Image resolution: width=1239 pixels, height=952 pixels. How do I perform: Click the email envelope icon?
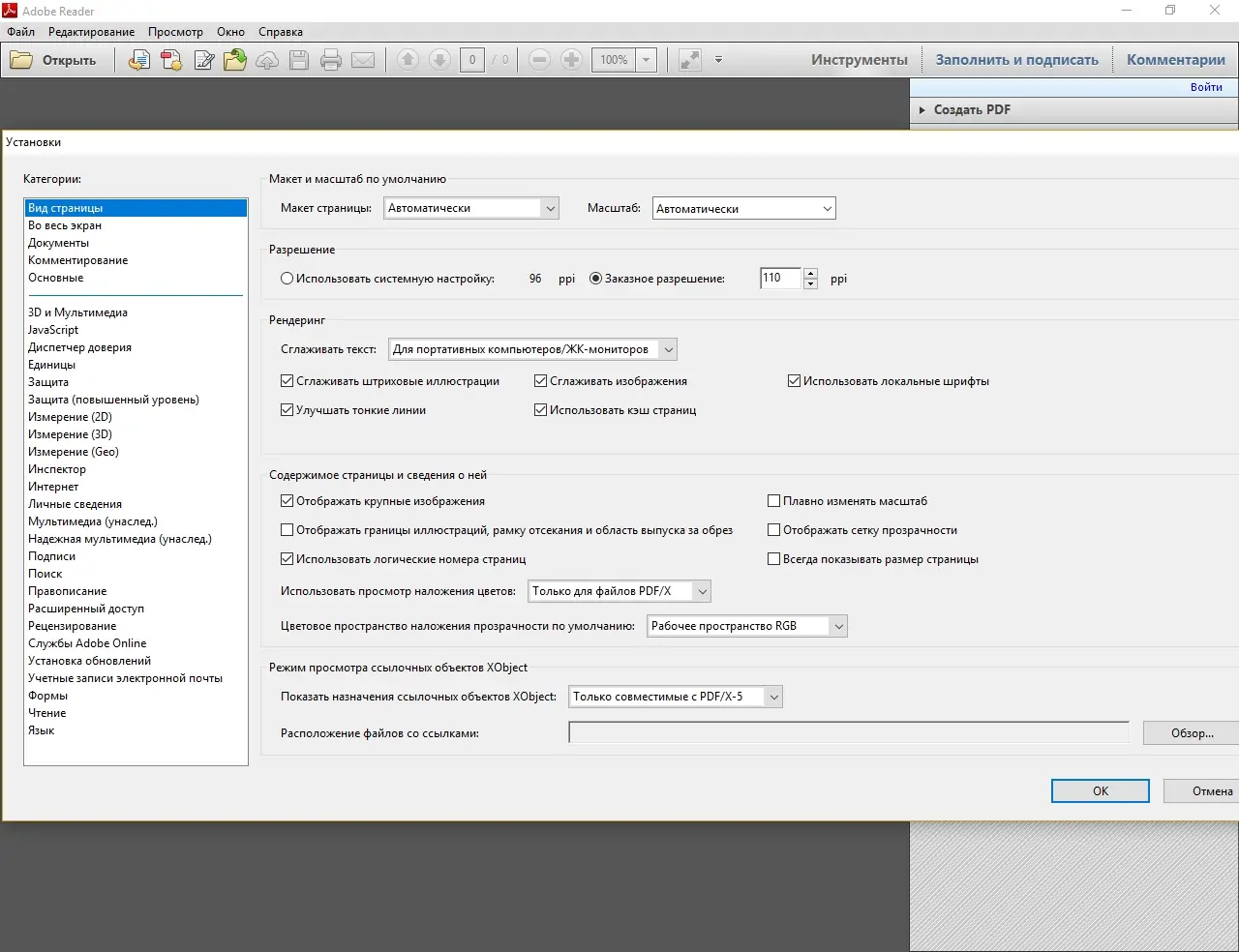[x=363, y=60]
